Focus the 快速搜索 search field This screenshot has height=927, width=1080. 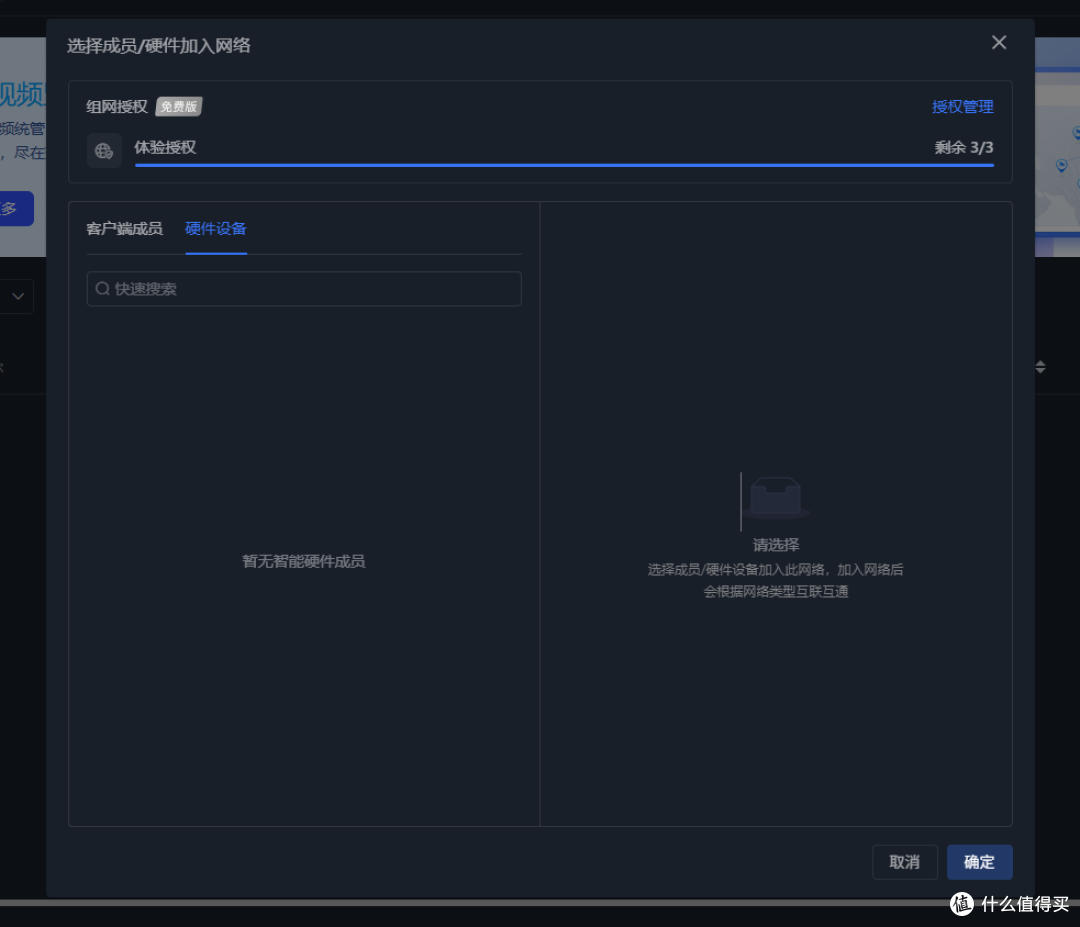pyautogui.click(x=304, y=289)
